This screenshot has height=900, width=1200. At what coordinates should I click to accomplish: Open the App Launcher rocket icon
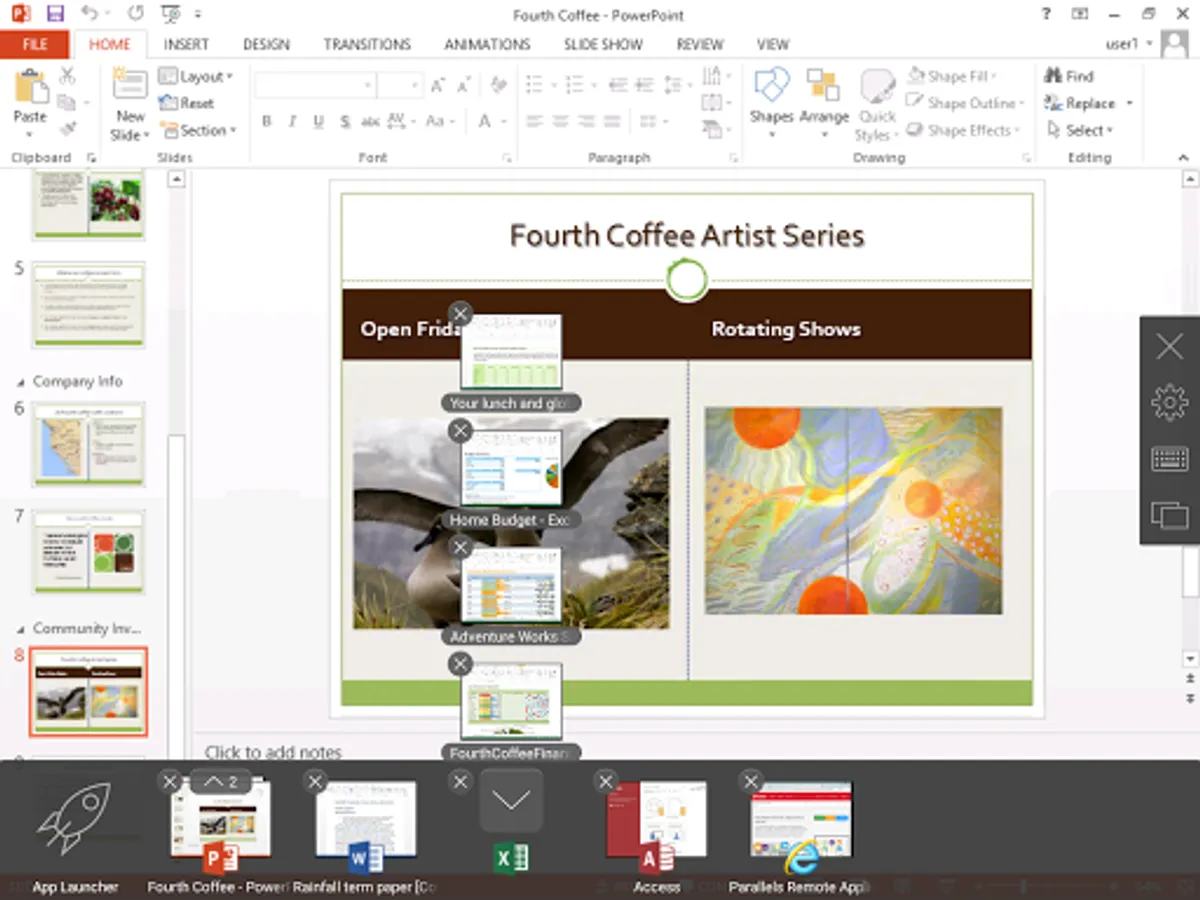pos(74,818)
